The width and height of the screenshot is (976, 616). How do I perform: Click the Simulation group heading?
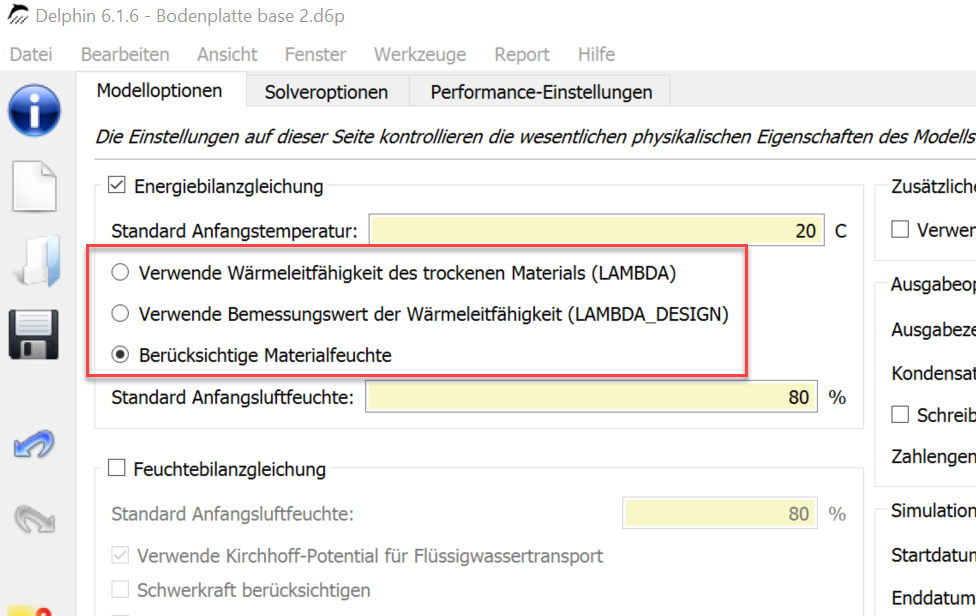[x=933, y=511]
